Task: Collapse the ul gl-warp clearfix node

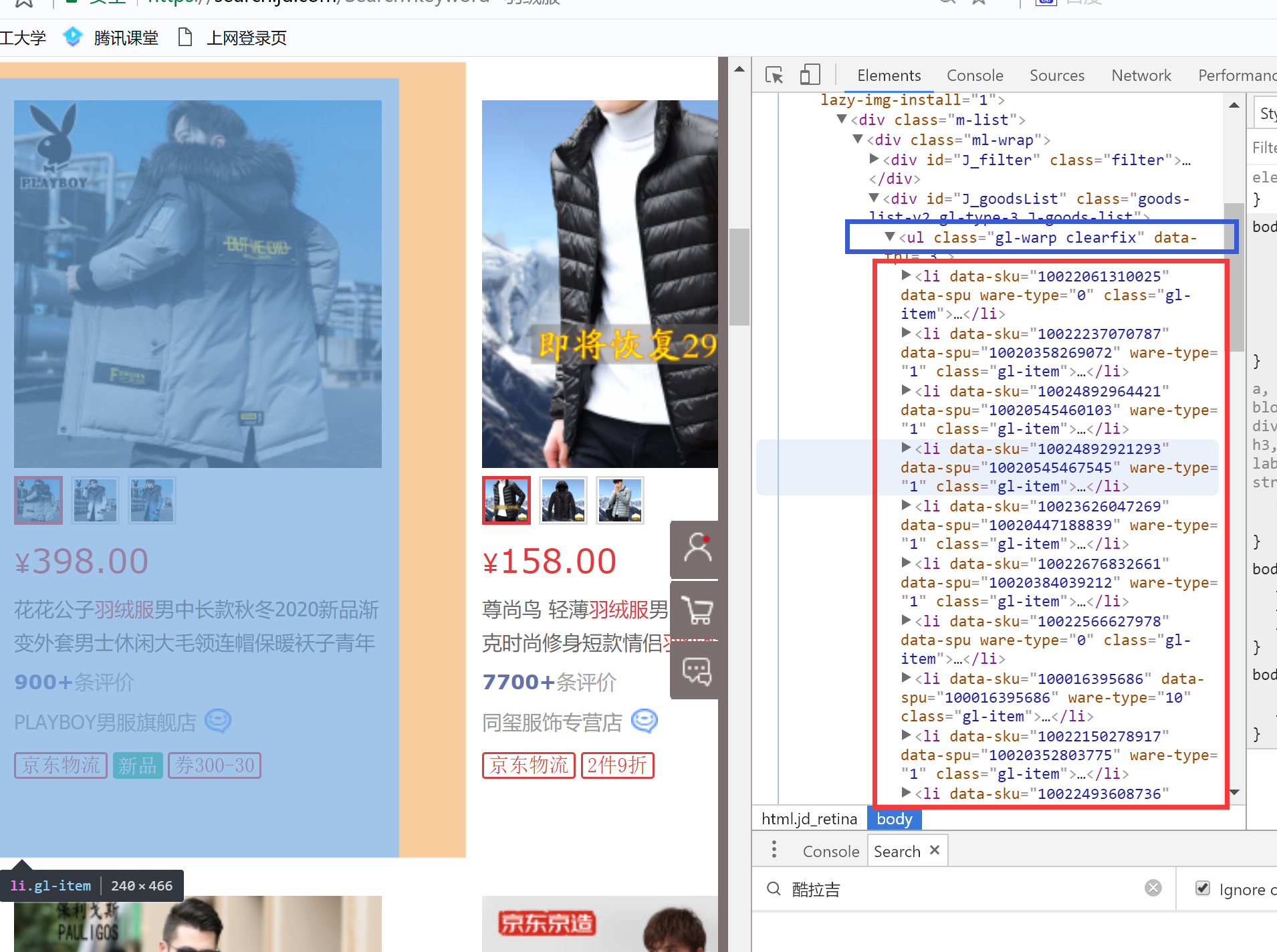Action: pyautogui.click(x=890, y=237)
